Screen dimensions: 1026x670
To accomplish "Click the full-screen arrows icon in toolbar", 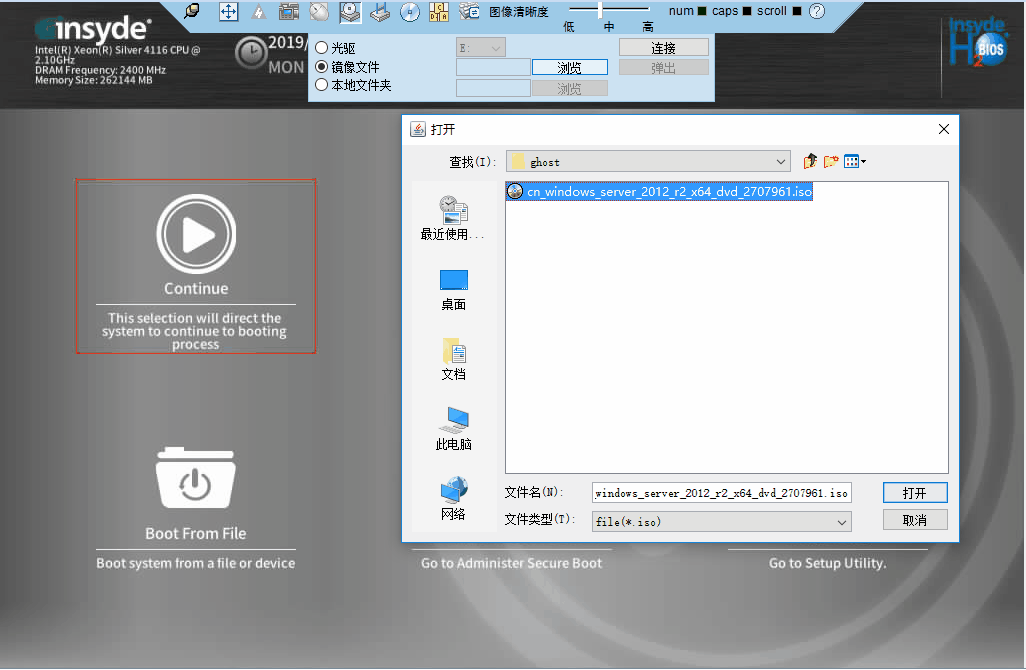I will [x=228, y=12].
